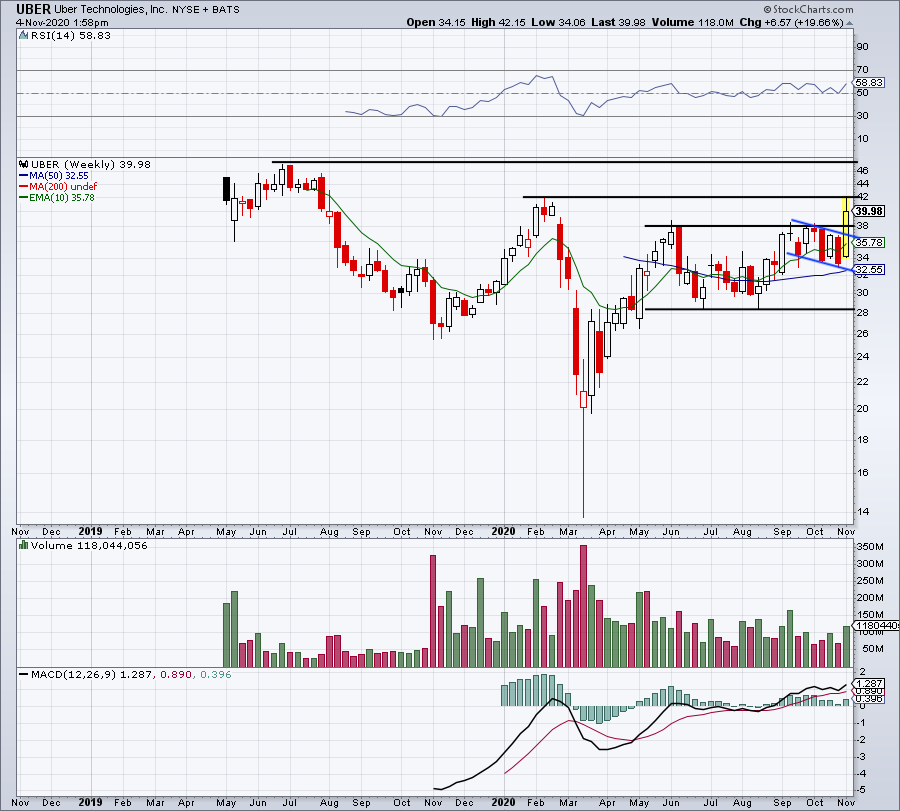Click the 350M label on the volume axis
900x811 pixels.
870,547
